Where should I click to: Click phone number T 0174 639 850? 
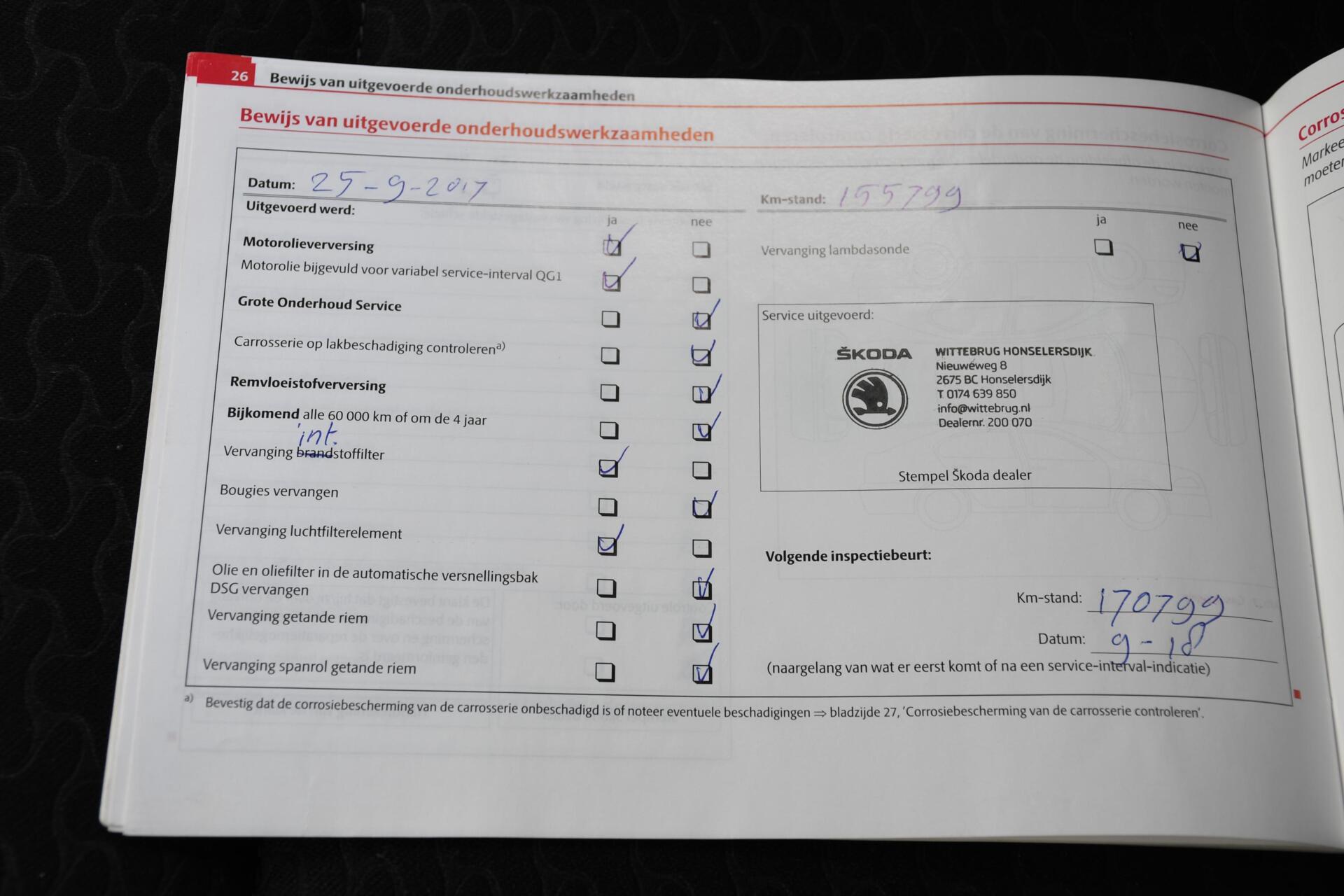point(976,394)
